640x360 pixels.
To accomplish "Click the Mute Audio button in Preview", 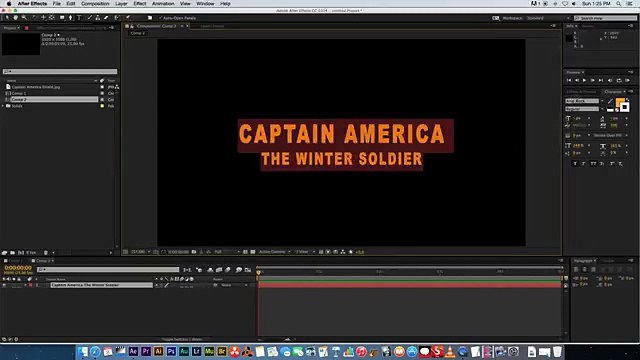I will (x=610, y=80).
